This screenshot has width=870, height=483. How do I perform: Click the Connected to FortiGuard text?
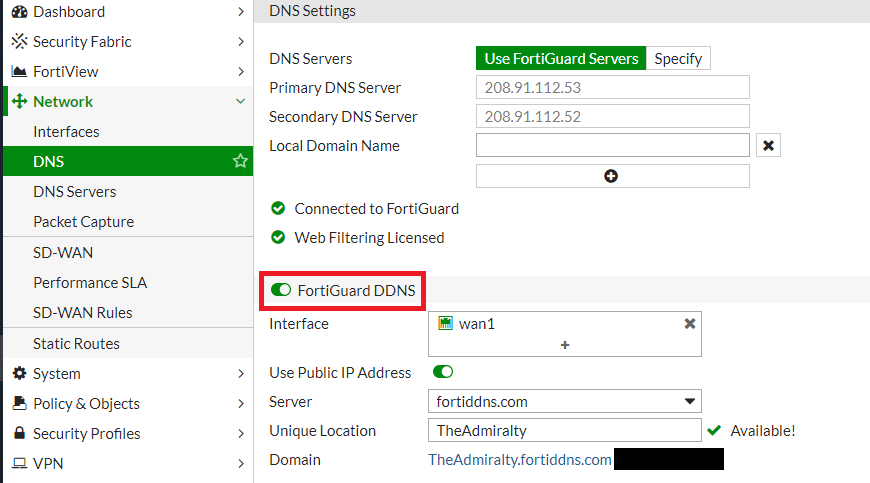376,209
